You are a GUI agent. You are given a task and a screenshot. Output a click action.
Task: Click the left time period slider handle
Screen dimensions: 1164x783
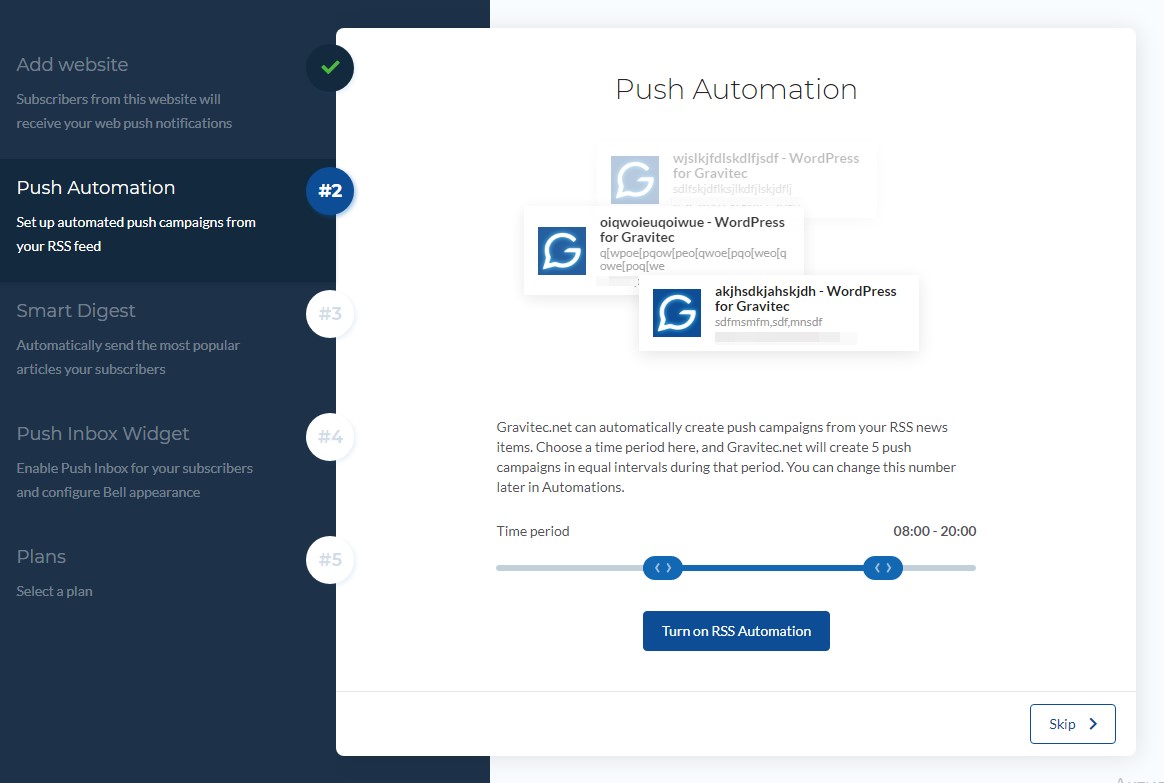coord(662,568)
